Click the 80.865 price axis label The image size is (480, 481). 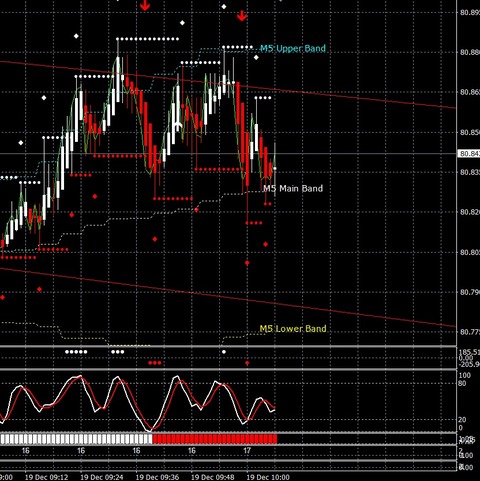(x=470, y=92)
